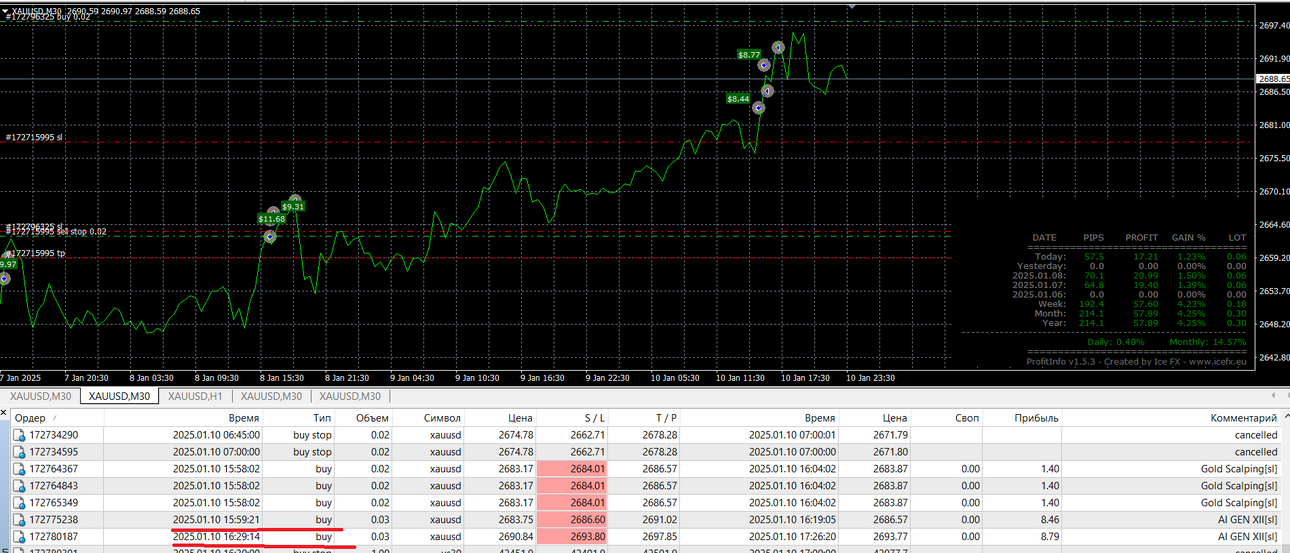Click the icon next to order 172764367

(x=19, y=469)
